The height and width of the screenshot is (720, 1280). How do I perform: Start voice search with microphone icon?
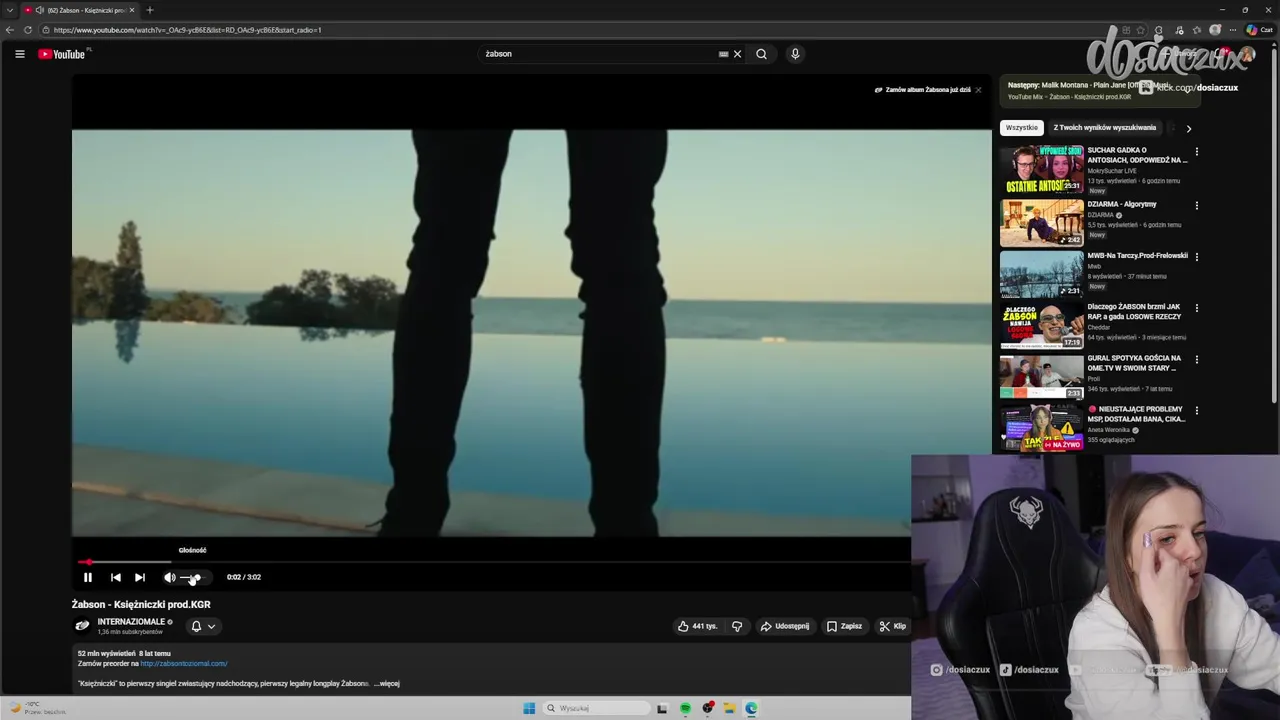(795, 54)
